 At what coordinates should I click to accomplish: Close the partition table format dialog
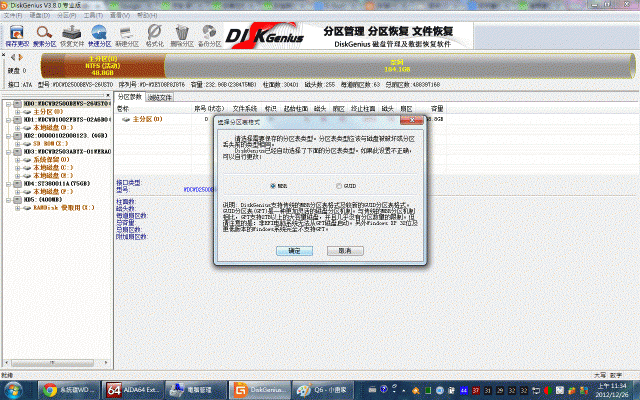coord(412,120)
